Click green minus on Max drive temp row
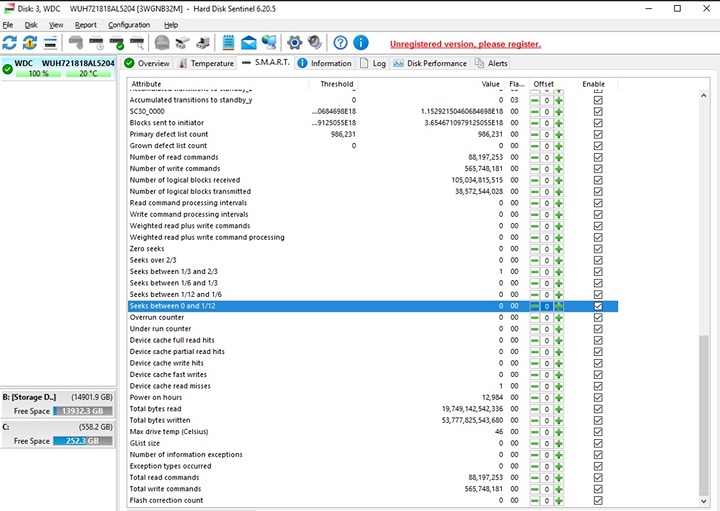The height and width of the screenshot is (511, 720). click(x=535, y=432)
